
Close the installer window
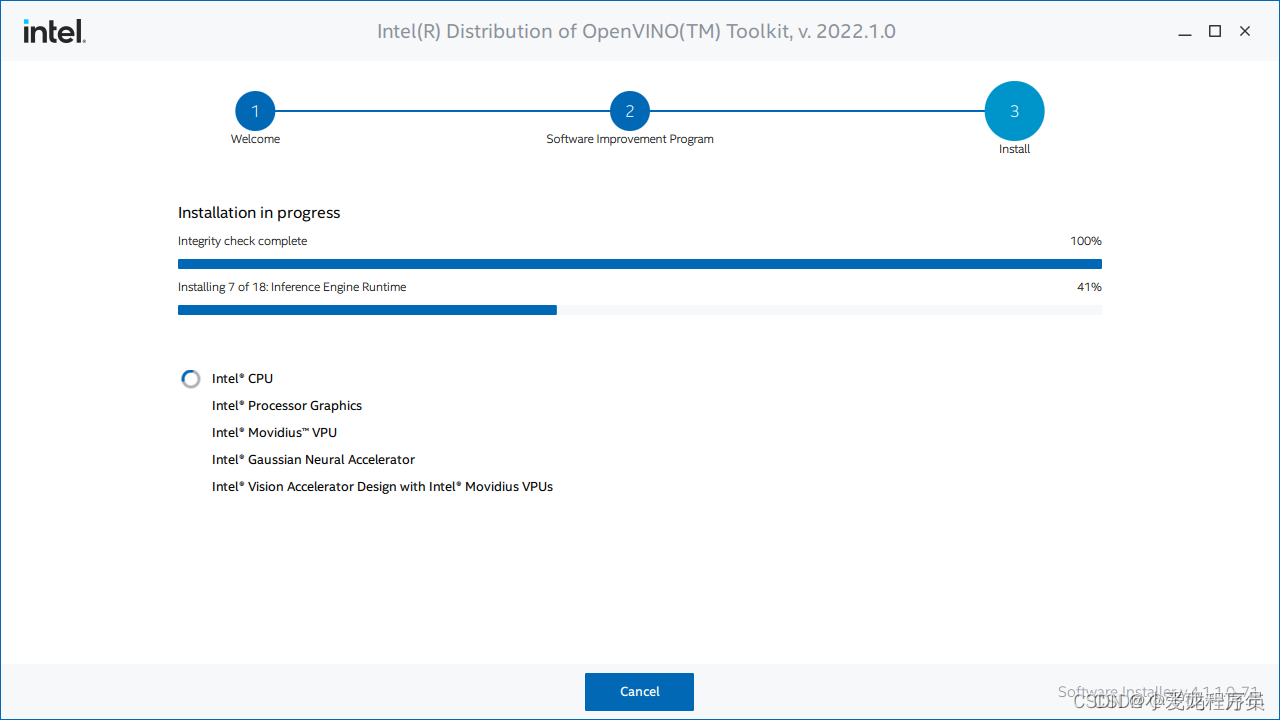click(1245, 31)
